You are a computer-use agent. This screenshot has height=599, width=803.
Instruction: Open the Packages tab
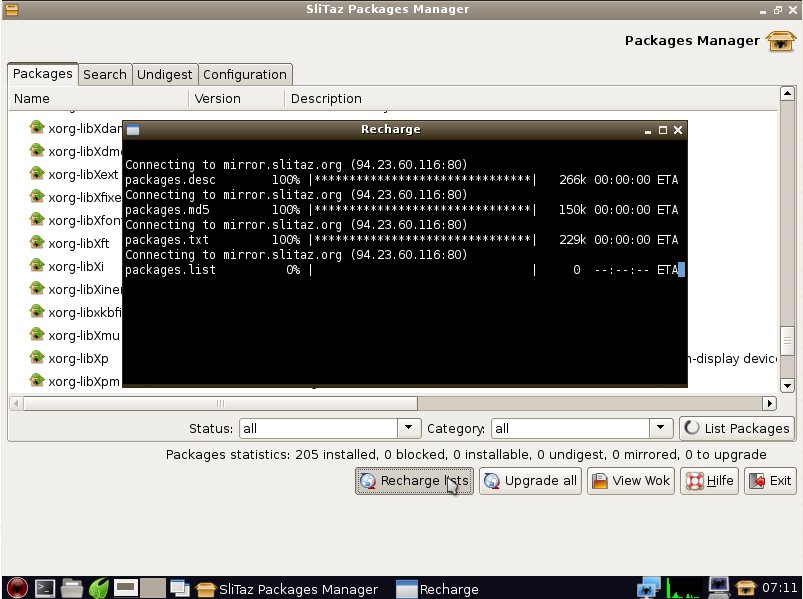click(x=43, y=74)
